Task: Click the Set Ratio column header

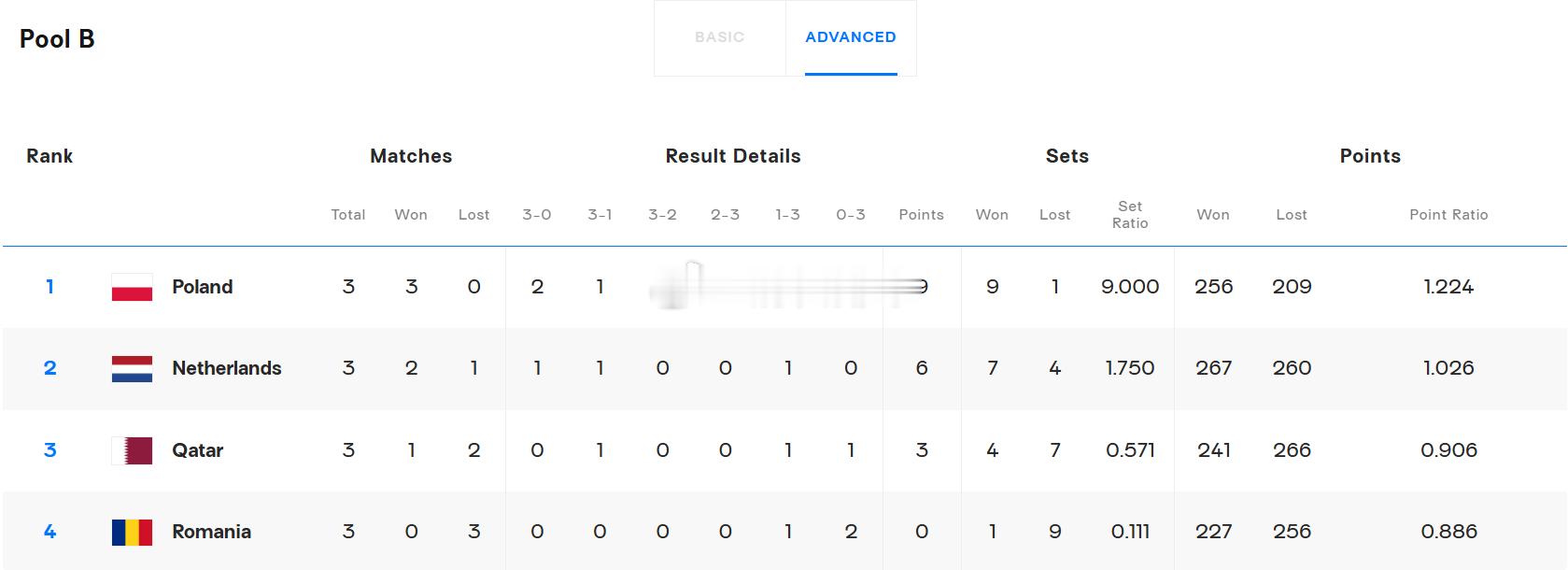Action: [x=1130, y=215]
